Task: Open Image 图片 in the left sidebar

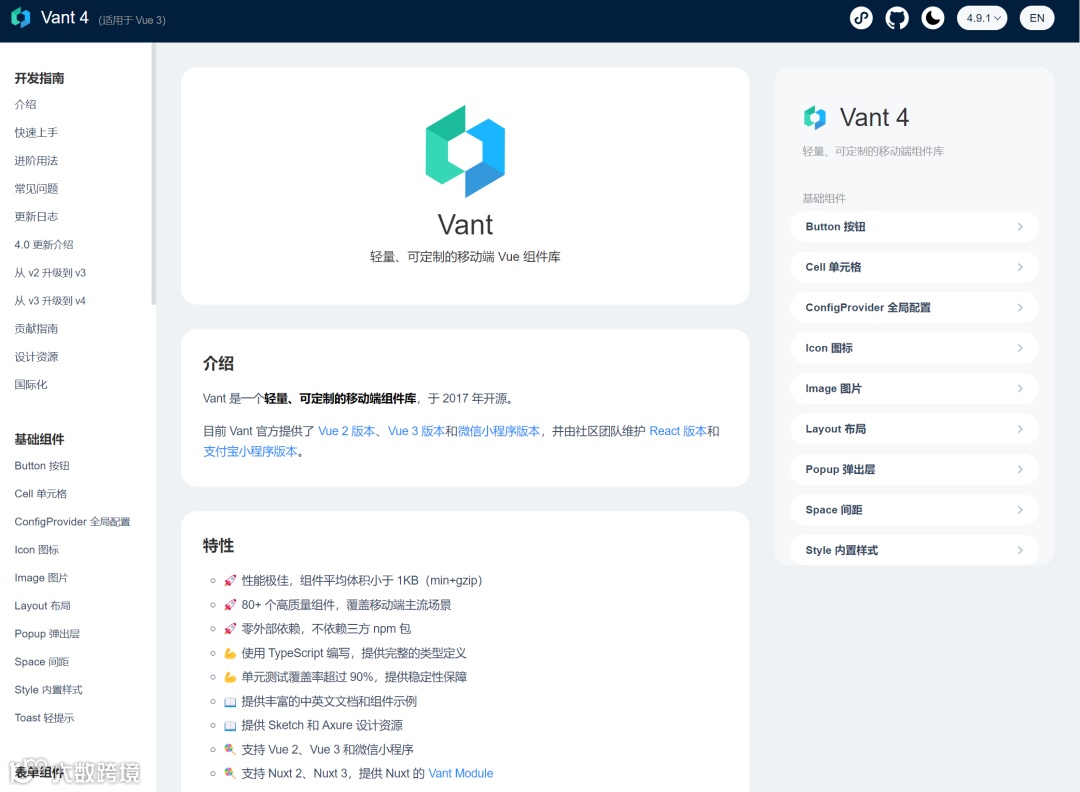Action: click(41, 578)
